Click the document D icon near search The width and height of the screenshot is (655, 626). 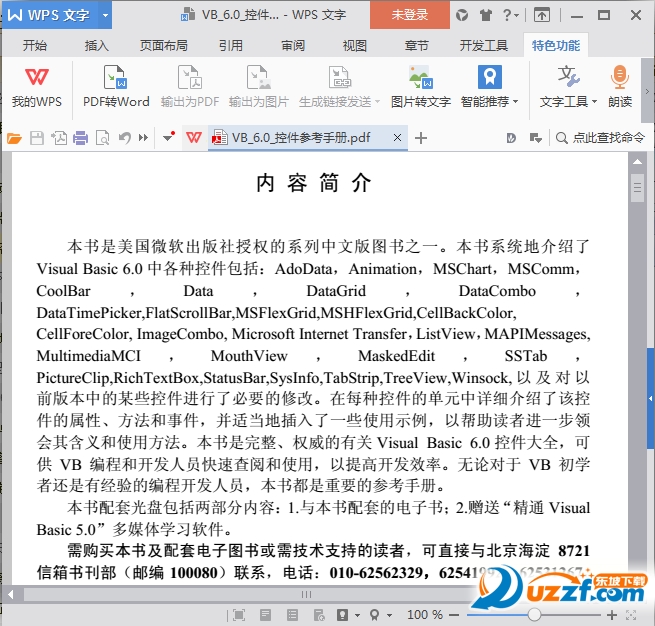point(511,138)
